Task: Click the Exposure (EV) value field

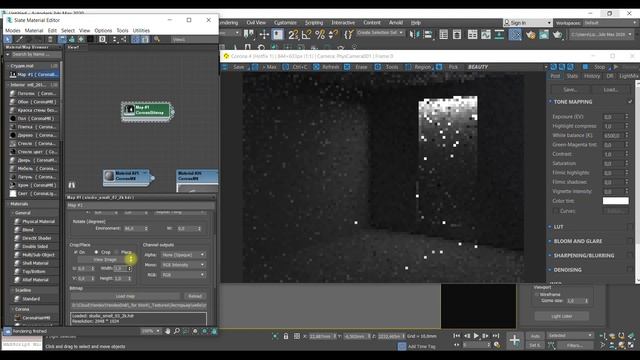Action: click(x=614, y=117)
